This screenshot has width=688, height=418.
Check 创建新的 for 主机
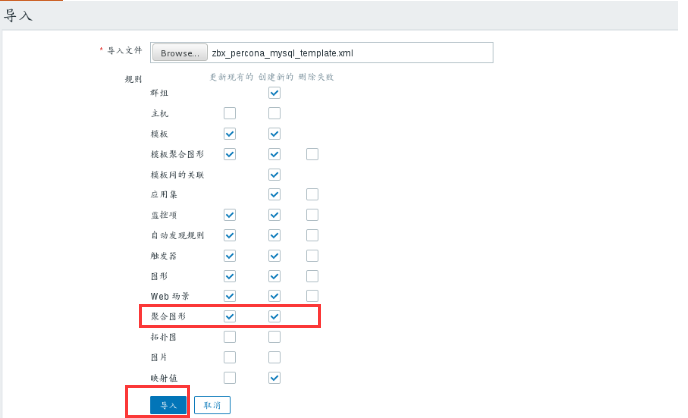tap(274, 113)
